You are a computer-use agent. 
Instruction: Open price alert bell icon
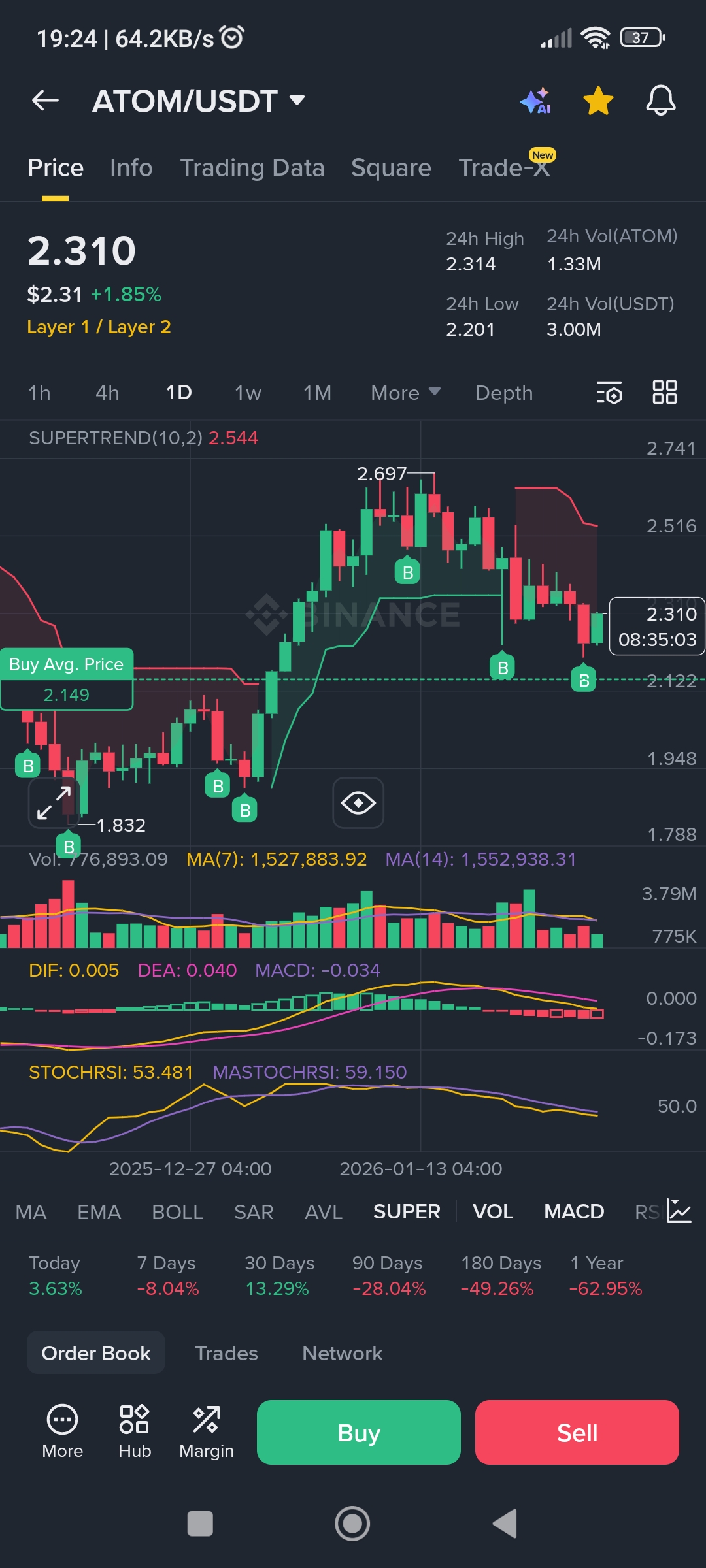pyautogui.click(x=660, y=101)
